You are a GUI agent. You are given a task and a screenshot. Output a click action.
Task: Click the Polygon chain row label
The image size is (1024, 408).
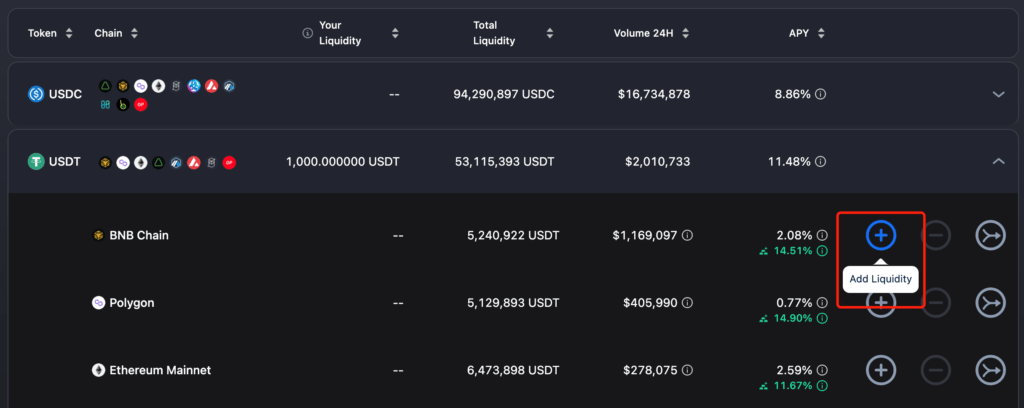pos(131,302)
